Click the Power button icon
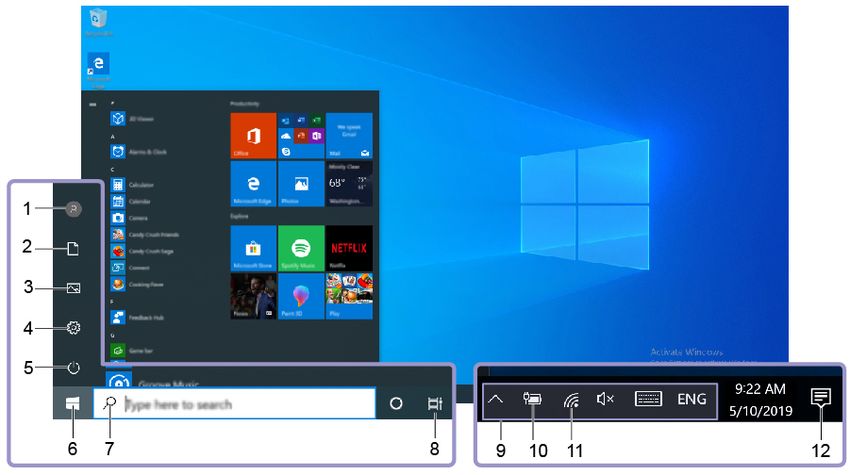Image resolution: width=850 pixels, height=475 pixels. pos(73,368)
